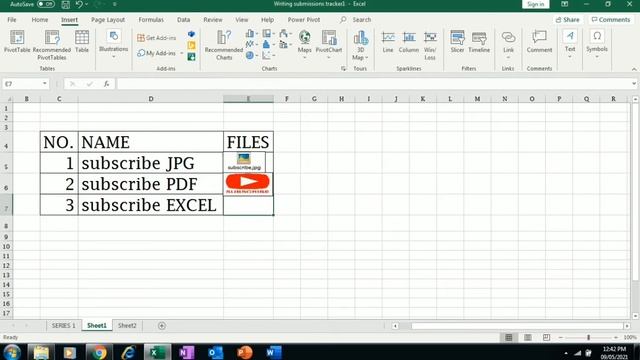This screenshot has width=640, height=360.
Task: Open the Text group dropdown
Action: tap(570, 44)
